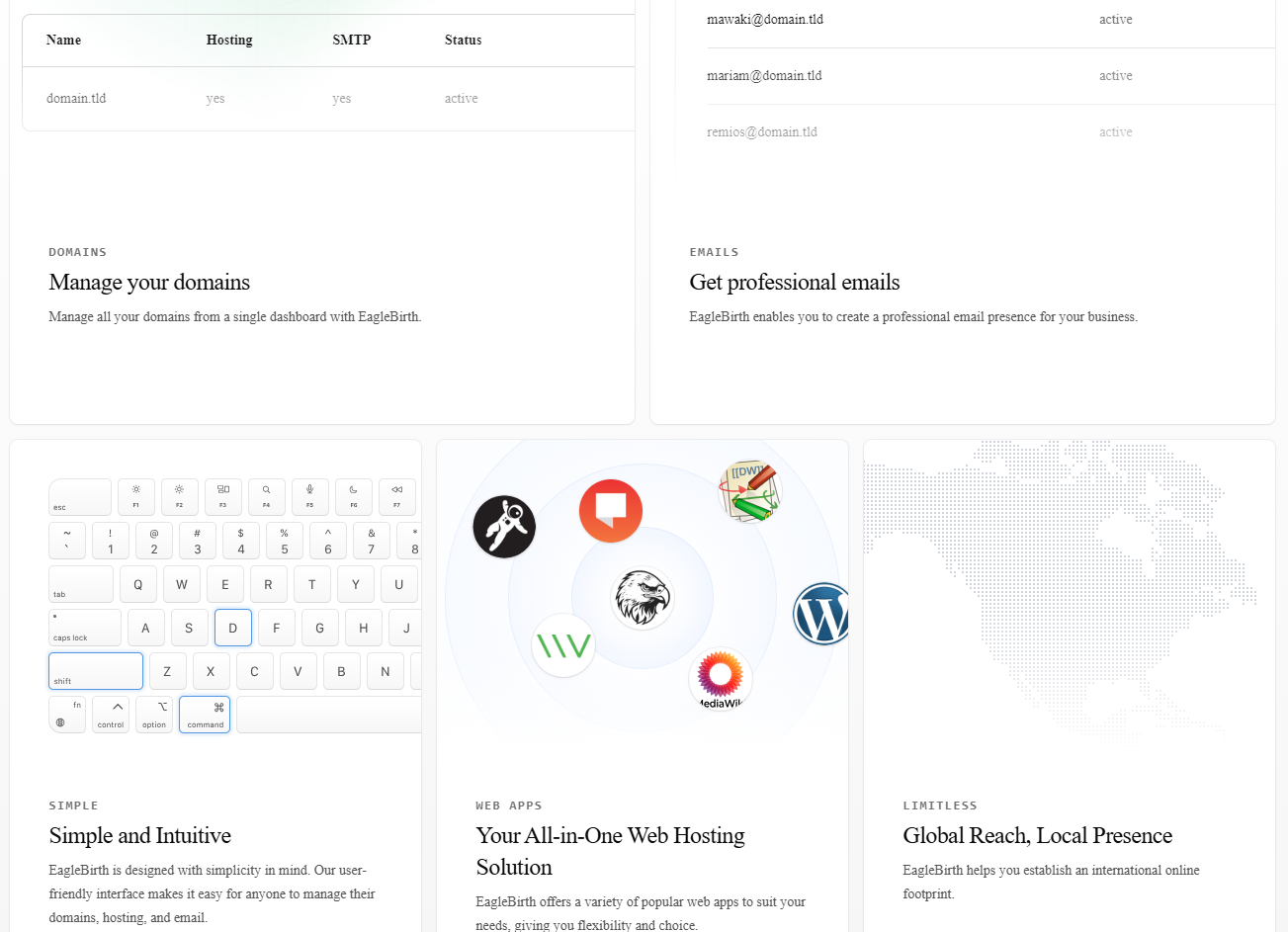The height and width of the screenshot is (932, 1288).
Task: Click the Q key
Action: click(x=138, y=584)
